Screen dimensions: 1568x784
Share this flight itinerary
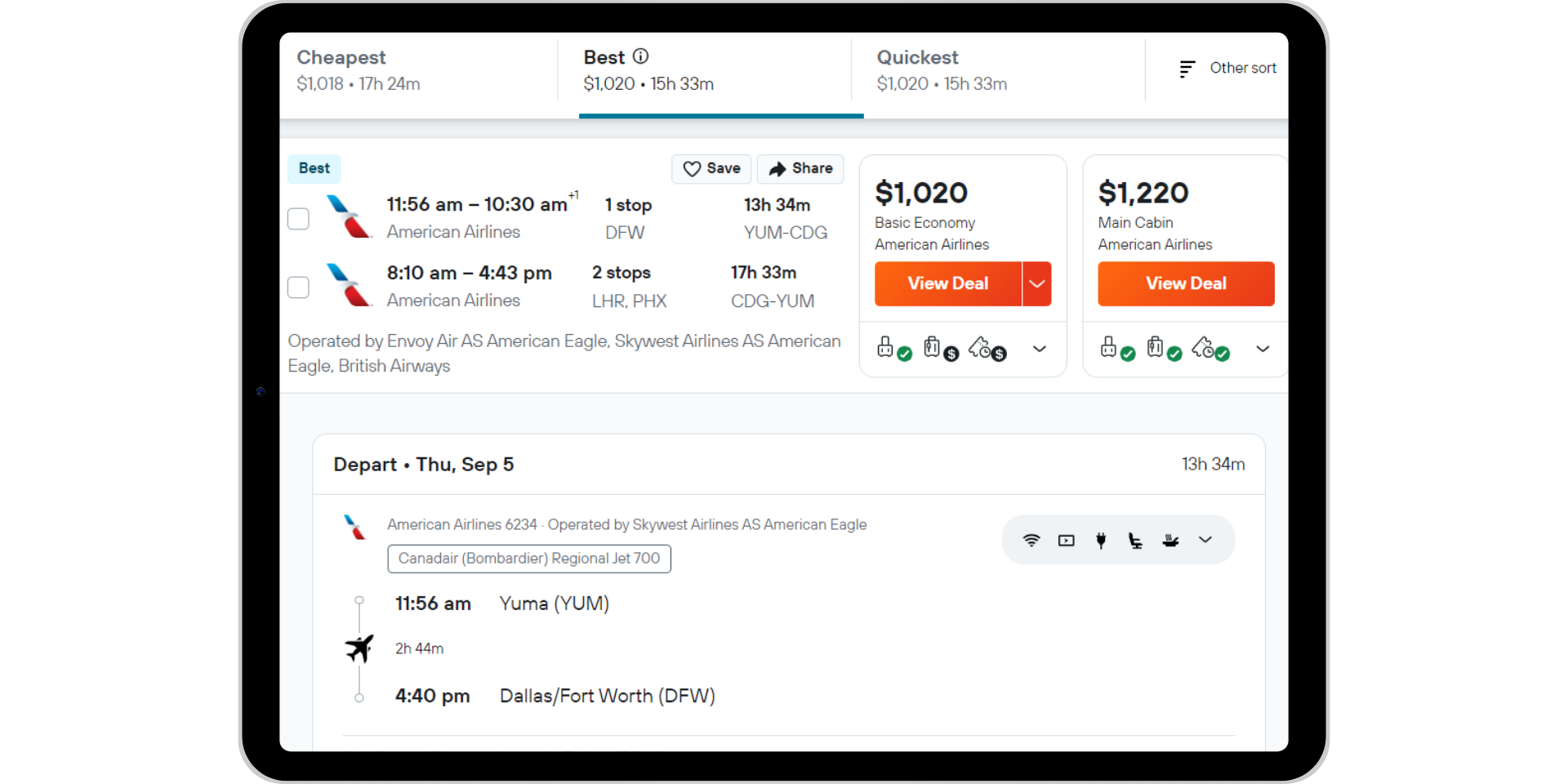tap(800, 169)
